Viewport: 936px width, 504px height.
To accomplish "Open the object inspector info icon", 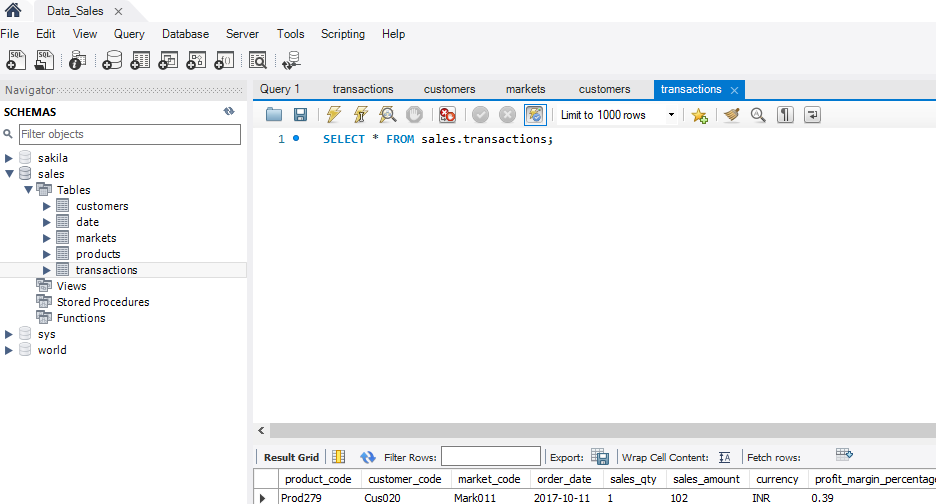I will tap(78, 60).
